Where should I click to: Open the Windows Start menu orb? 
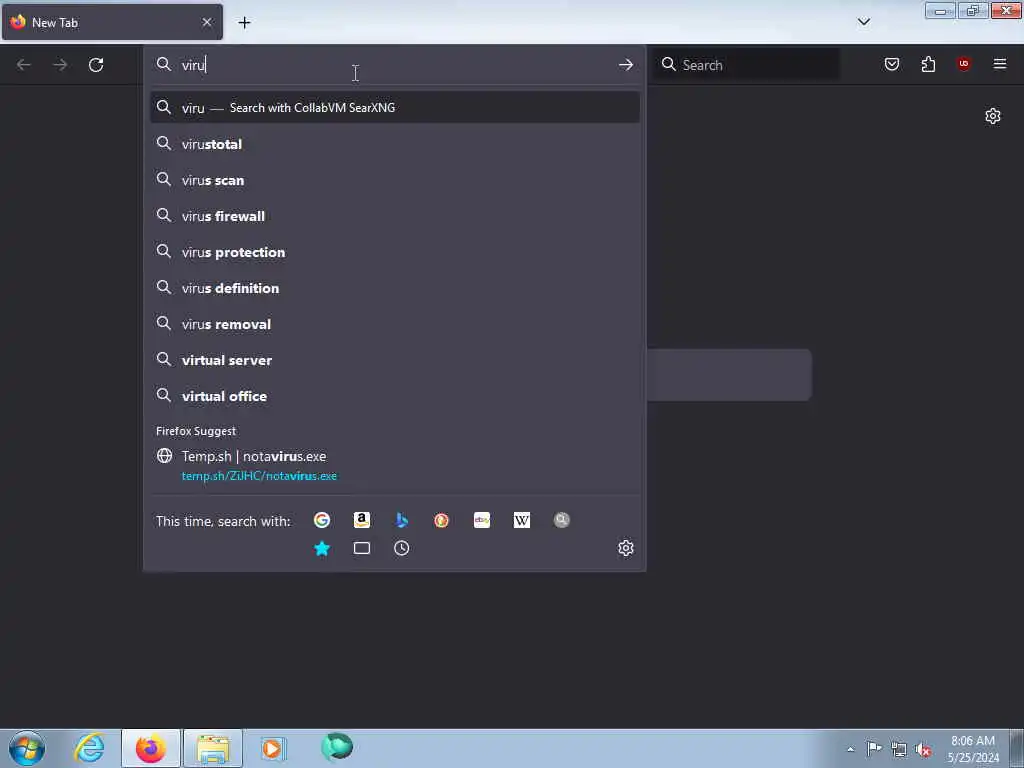click(27, 748)
